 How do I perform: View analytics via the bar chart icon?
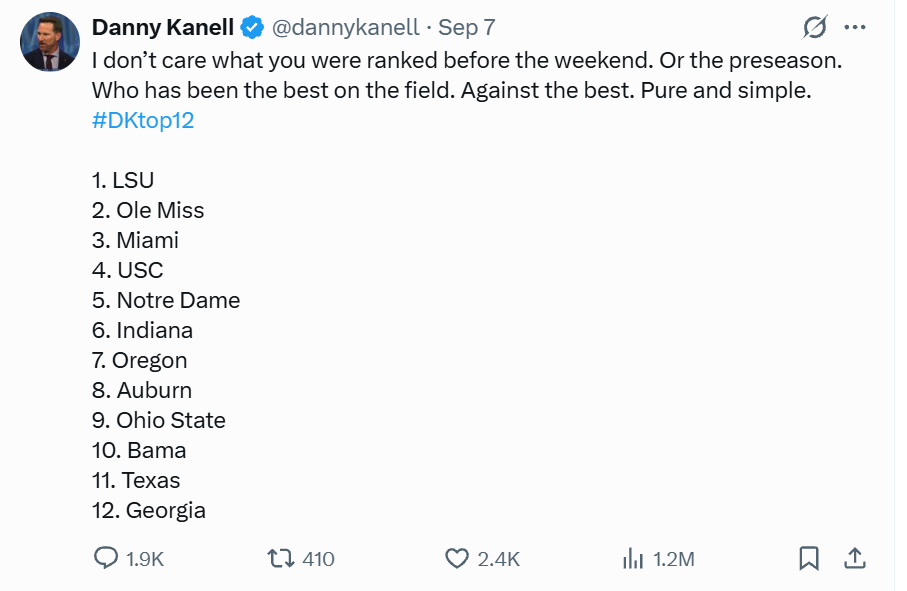click(x=633, y=559)
